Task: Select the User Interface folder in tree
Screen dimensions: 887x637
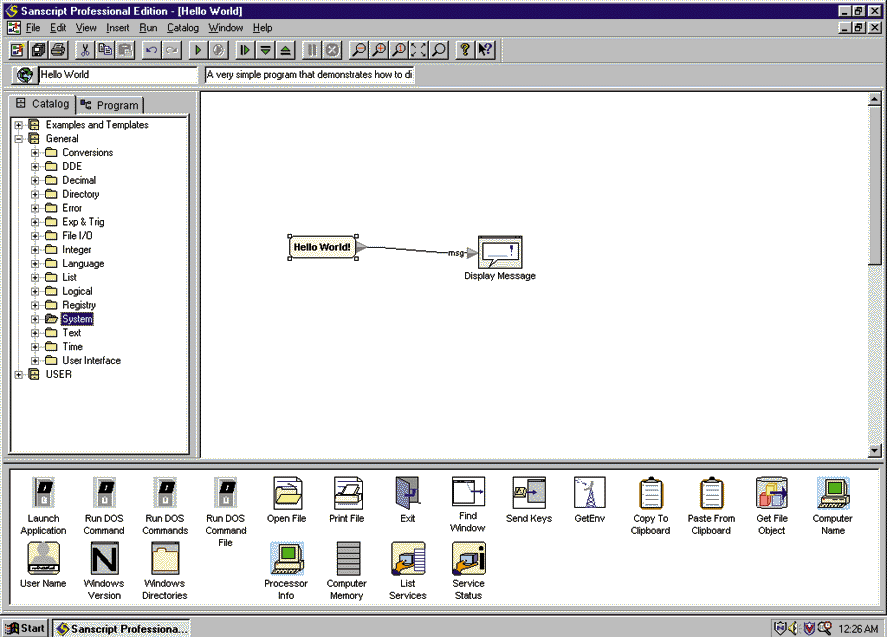Action: (91, 361)
